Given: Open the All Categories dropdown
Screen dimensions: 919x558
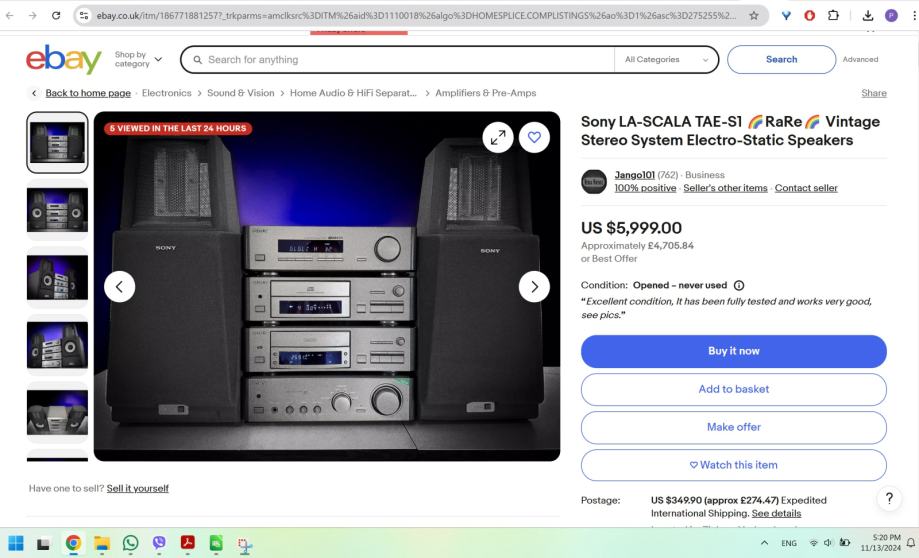Looking at the screenshot, I should 666,60.
